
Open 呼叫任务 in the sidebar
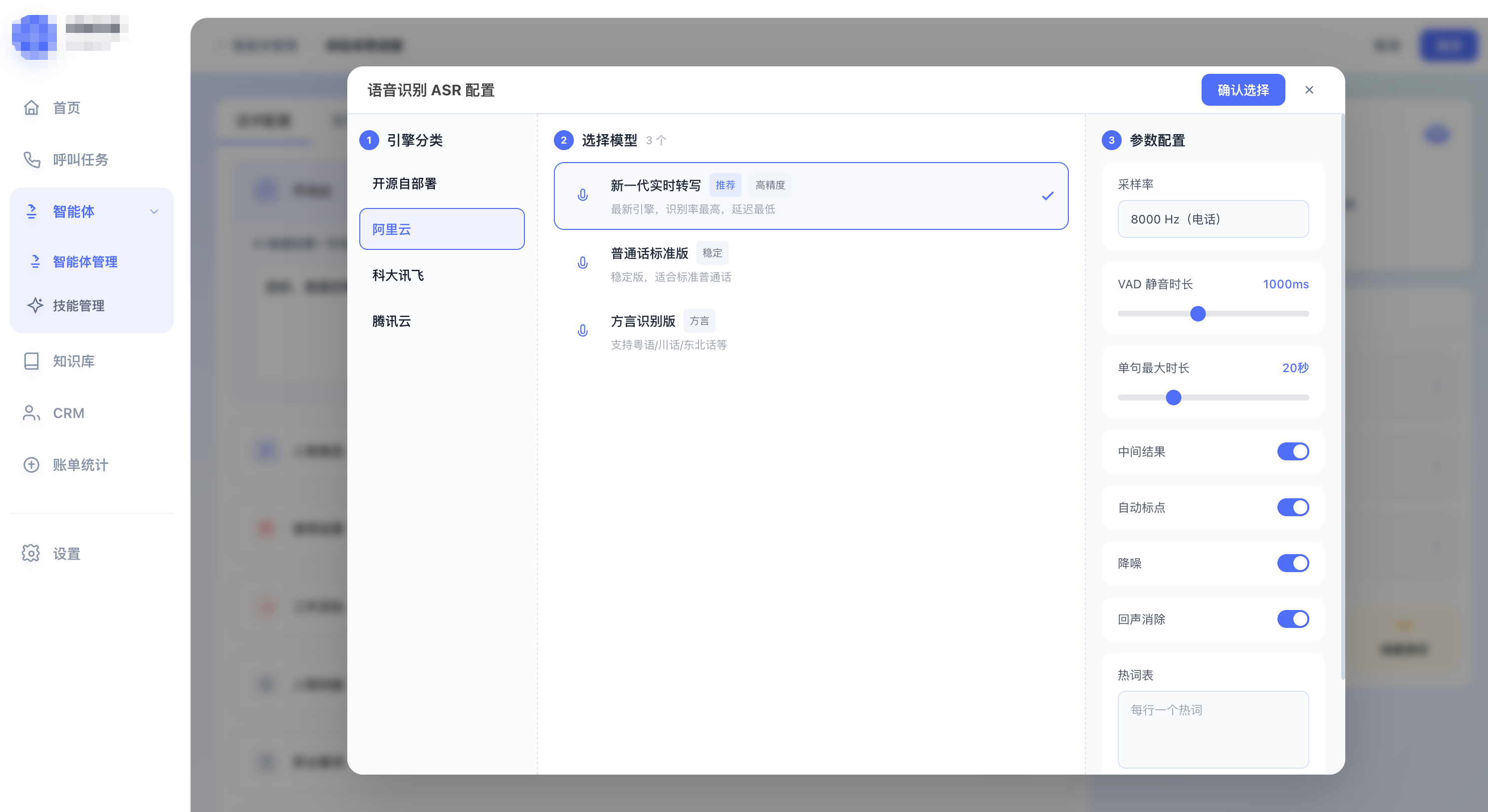point(91,160)
